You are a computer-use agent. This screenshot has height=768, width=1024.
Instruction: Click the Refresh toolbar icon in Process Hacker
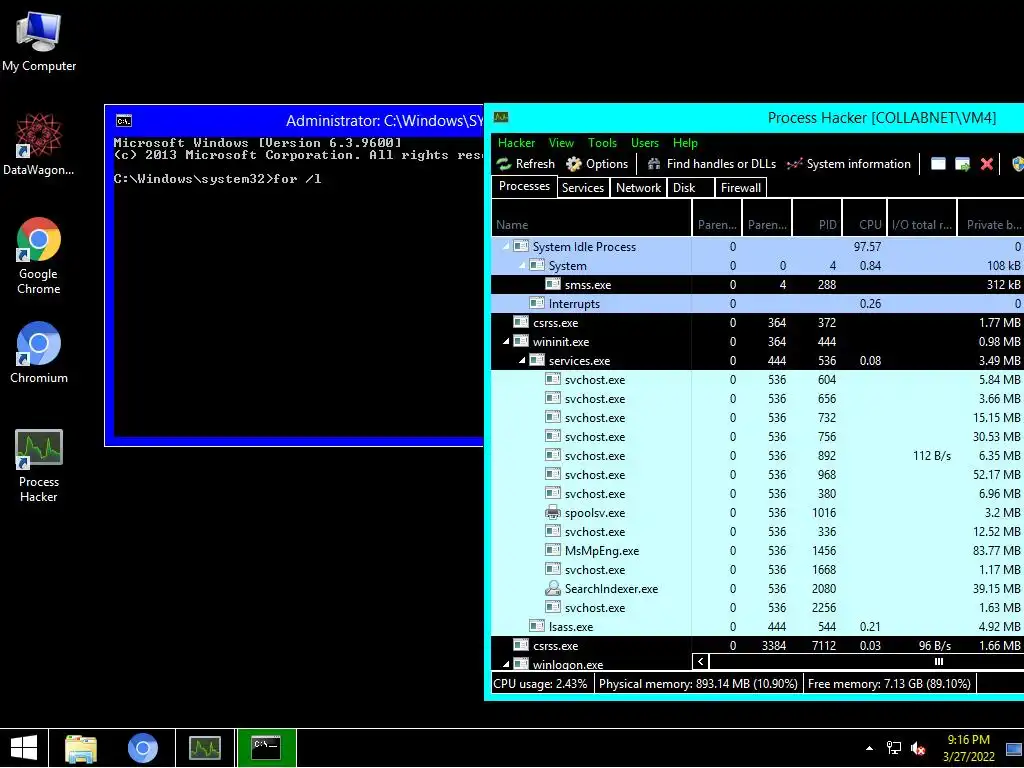click(x=504, y=164)
